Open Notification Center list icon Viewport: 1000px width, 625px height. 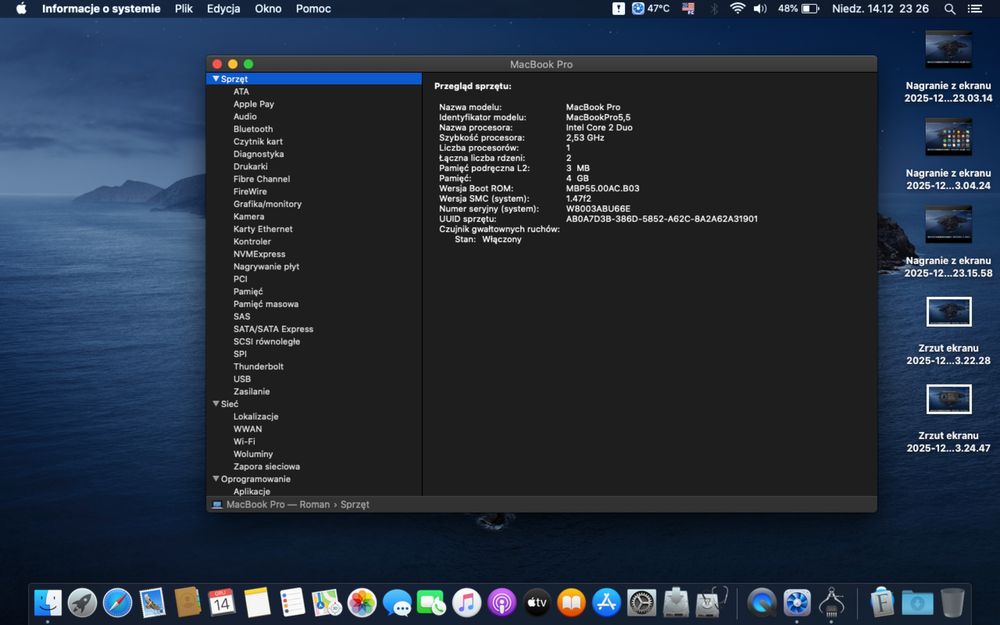[x=974, y=9]
